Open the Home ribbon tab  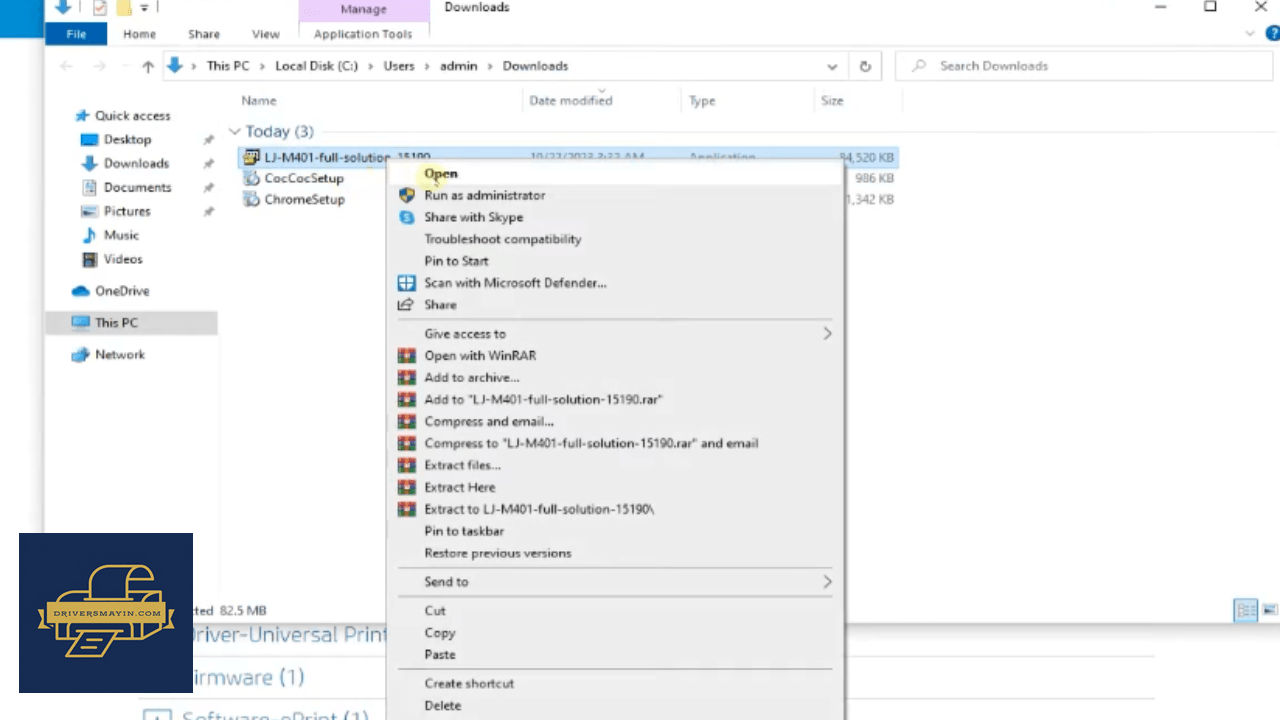point(140,34)
